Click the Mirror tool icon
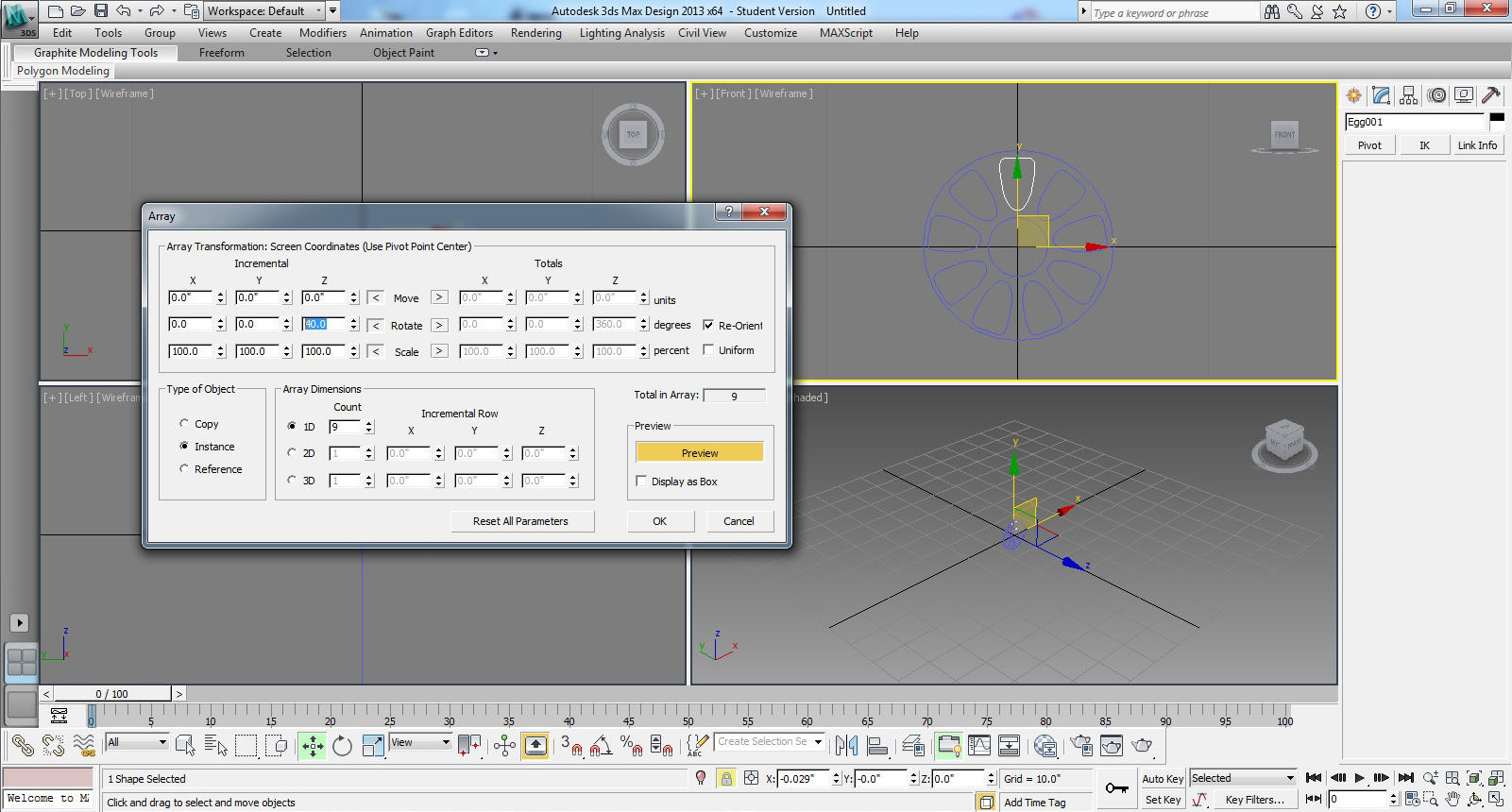 pos(846,746)
